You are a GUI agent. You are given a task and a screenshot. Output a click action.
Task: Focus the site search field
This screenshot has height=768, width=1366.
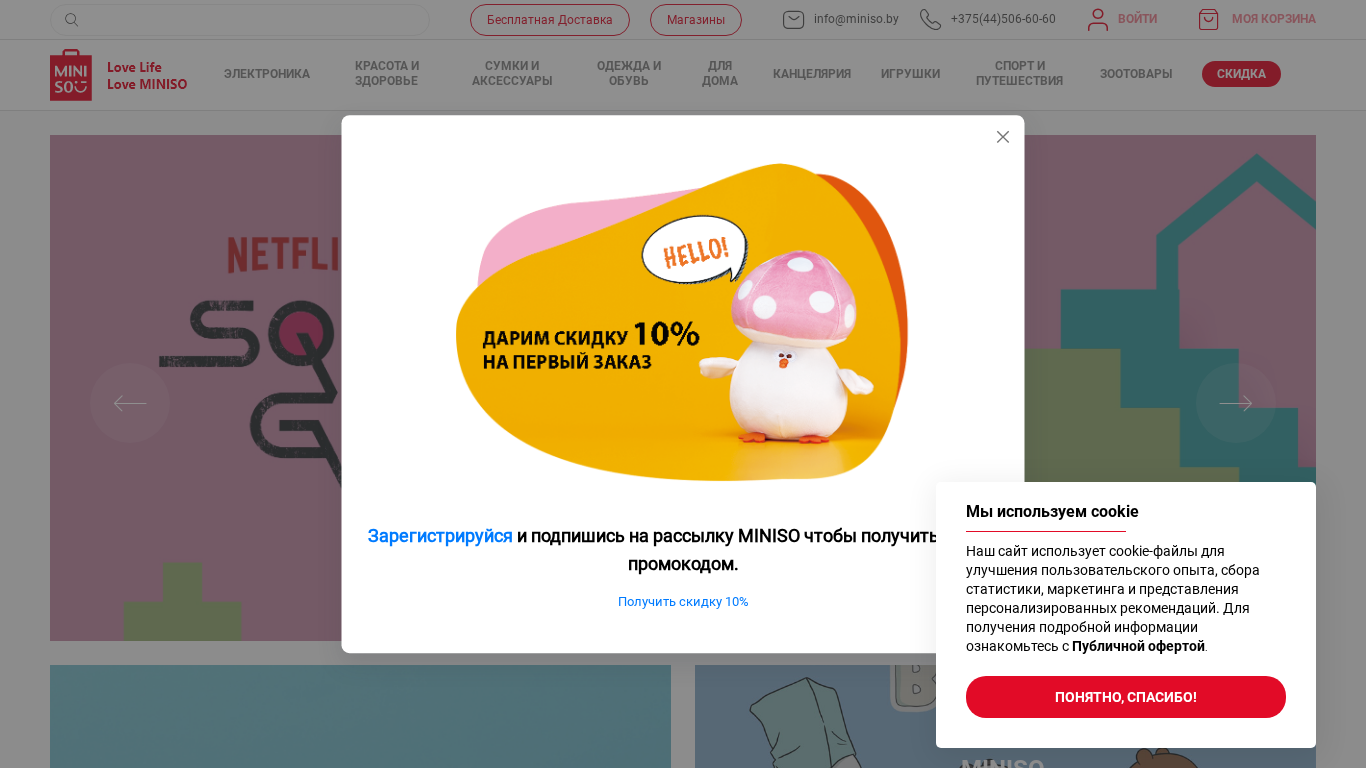click(240, 20)
